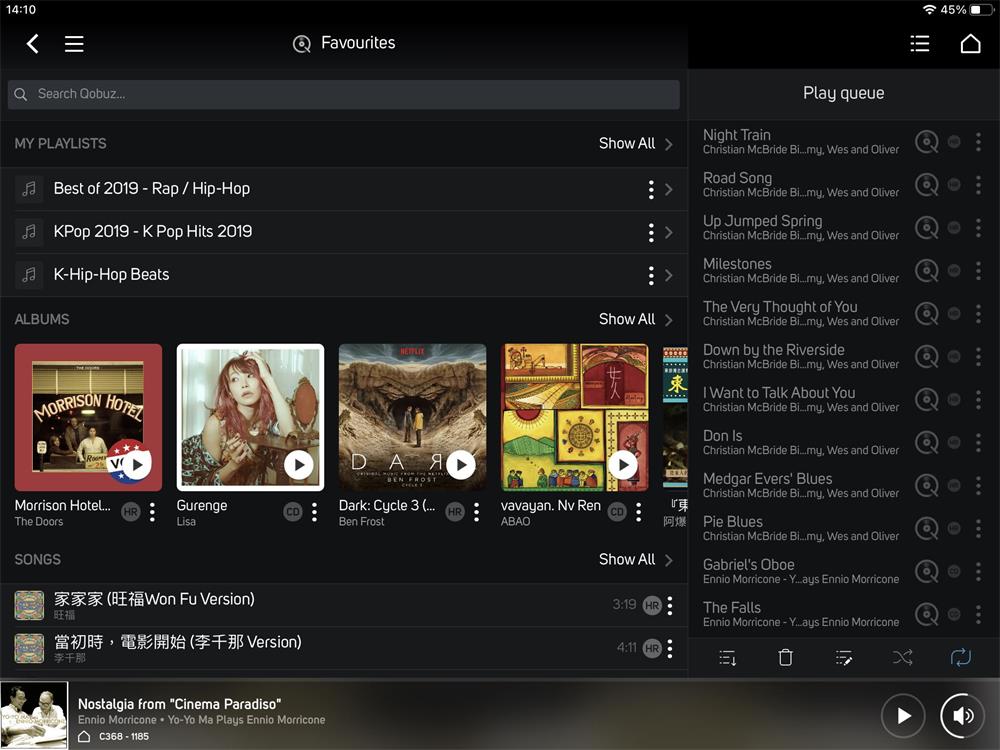Image resolution: width=1000 pixels, height=750 pixels.
Task: Tap the sort queue icon with down arrow
Action: [x=728, y=657]
